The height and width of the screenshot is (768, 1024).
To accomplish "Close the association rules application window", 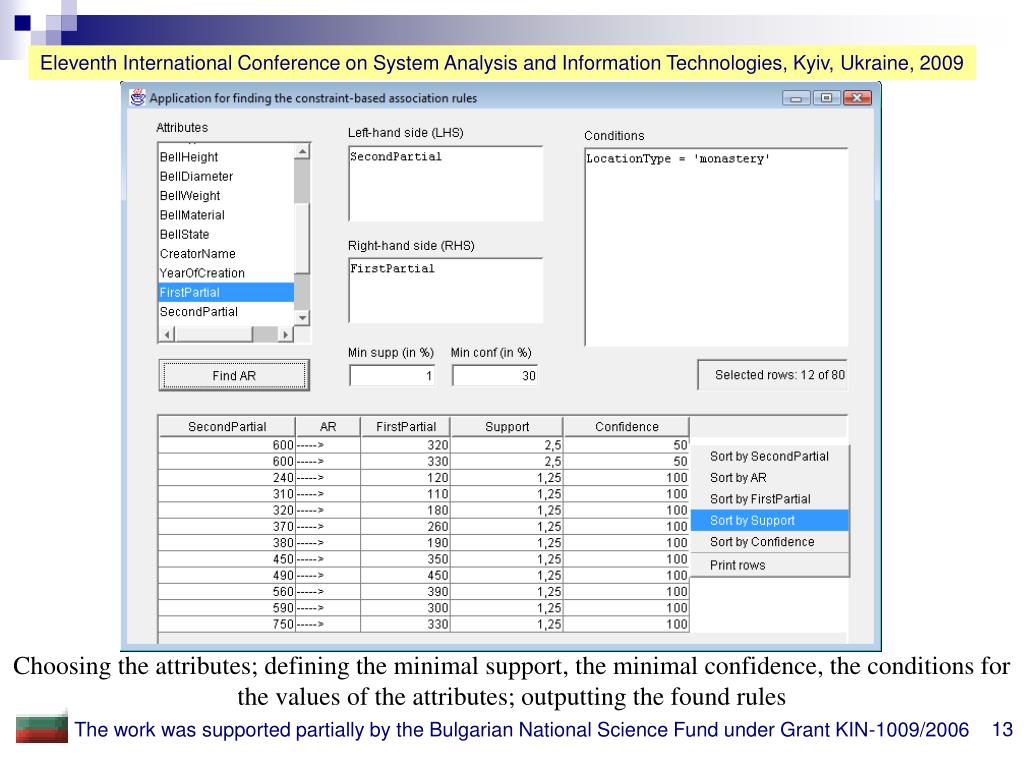I will tap(857, 98).
